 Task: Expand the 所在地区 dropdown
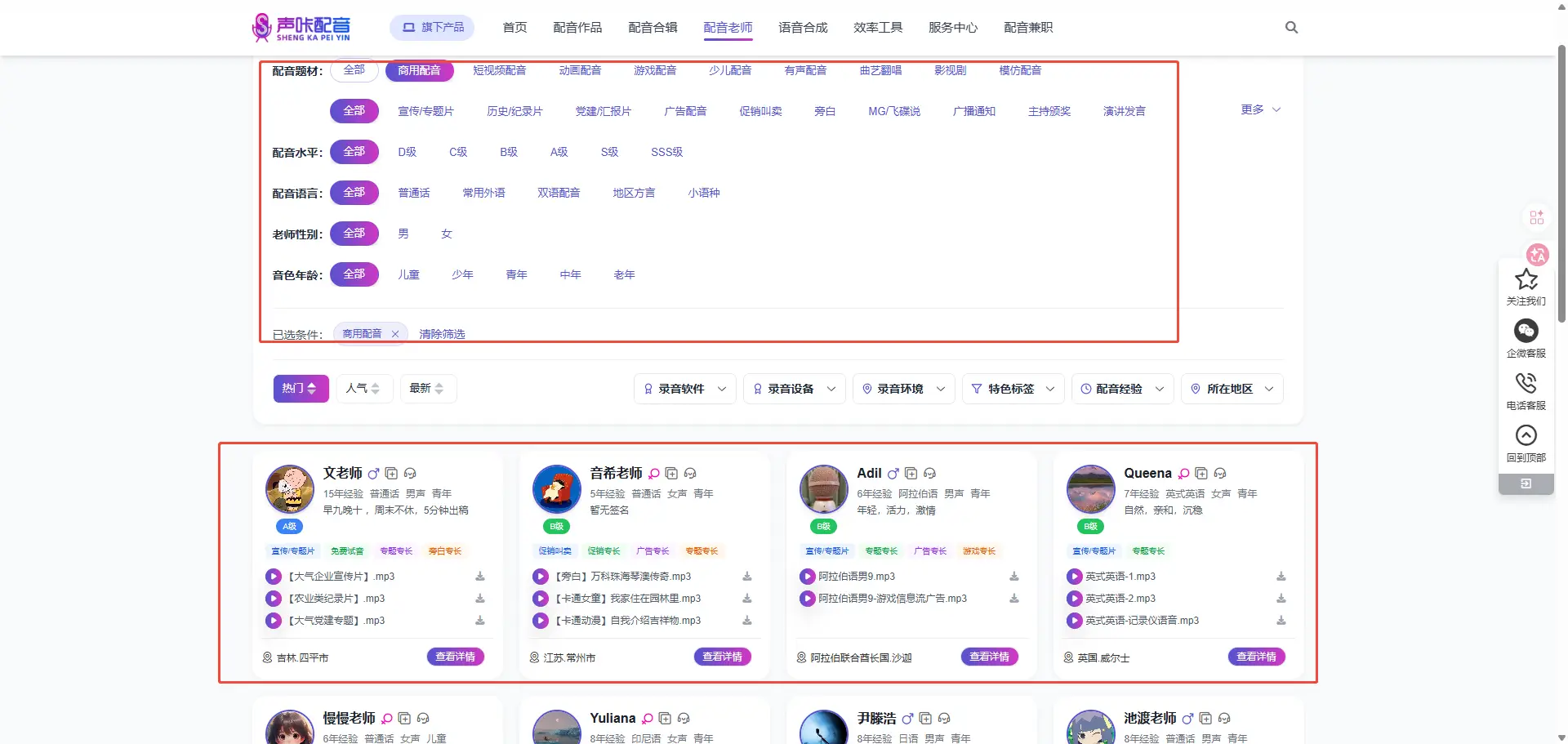click(x=1232, y=389)
